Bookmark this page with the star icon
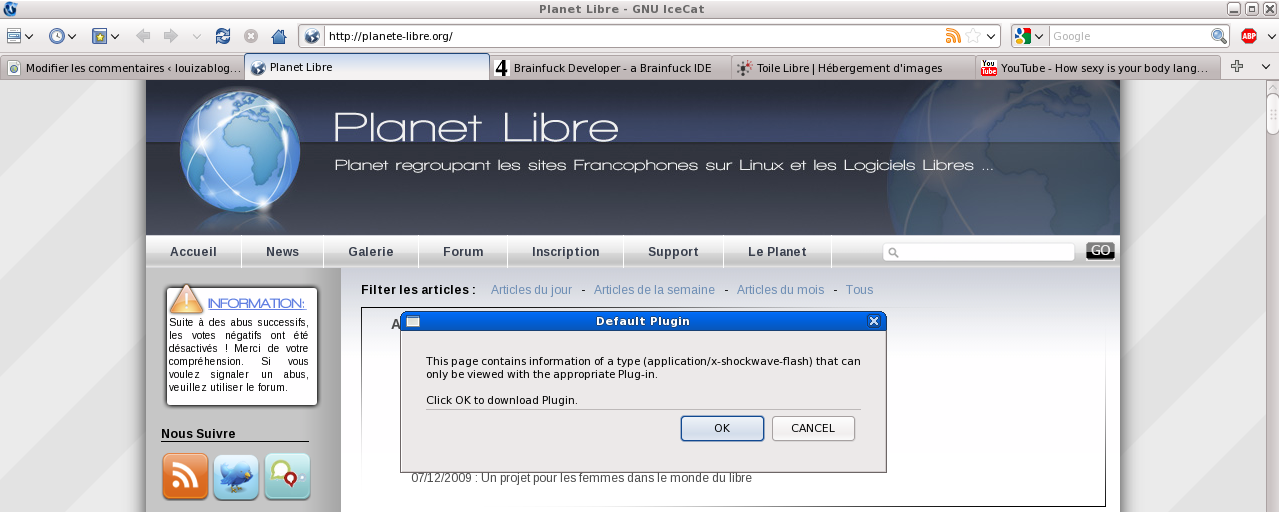This screenshot has height=512, width=1279. point(973,36)
